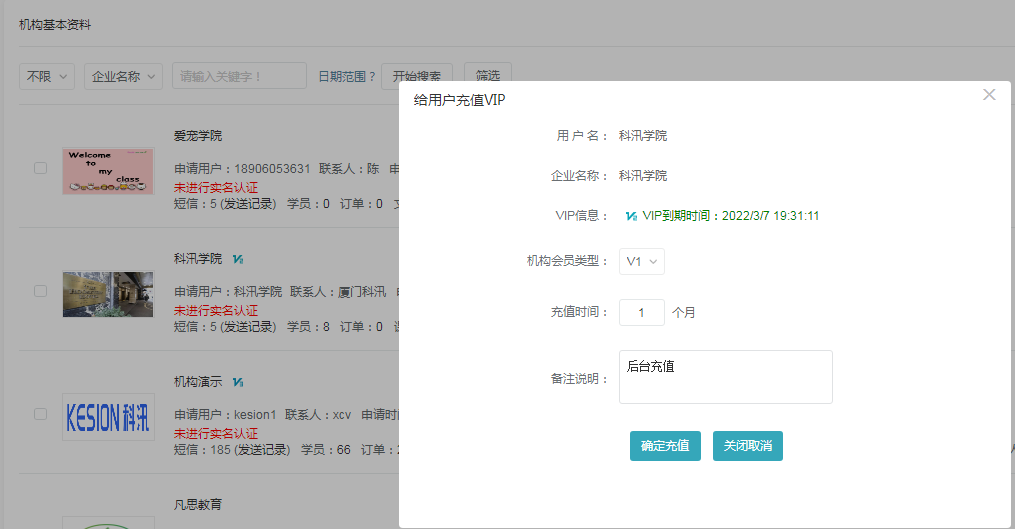The width and height of the screenshot is (1015, 529).
Task: Focus the keyword search input box
Action: coord(239,76)
